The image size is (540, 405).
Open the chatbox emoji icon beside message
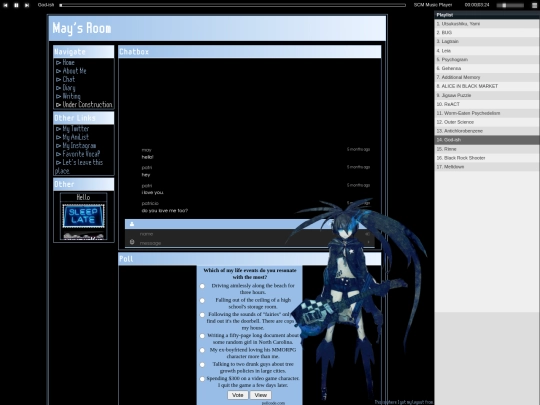tap(132, 242)
